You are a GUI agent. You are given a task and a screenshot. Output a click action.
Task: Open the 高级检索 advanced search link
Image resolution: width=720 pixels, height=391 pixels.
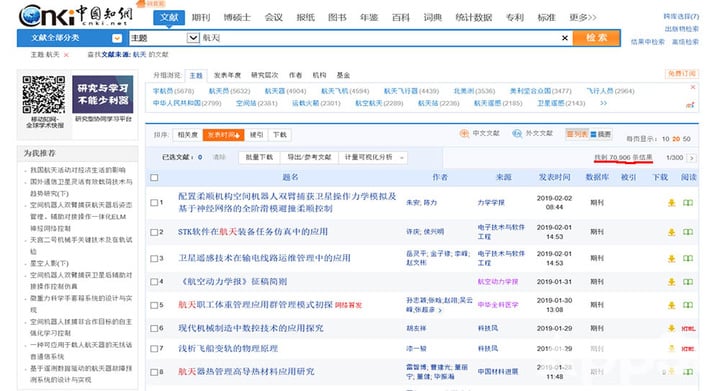coord(686,42)
